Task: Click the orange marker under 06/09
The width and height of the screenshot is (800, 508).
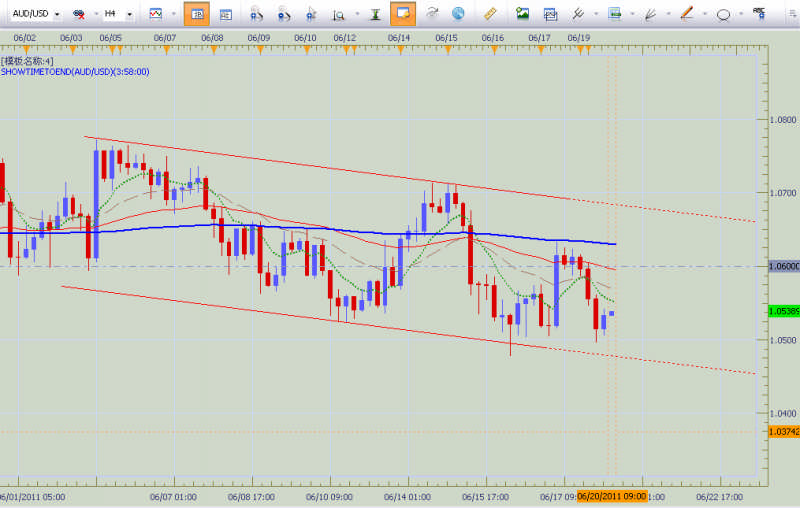Action: [x=260, y=49]
